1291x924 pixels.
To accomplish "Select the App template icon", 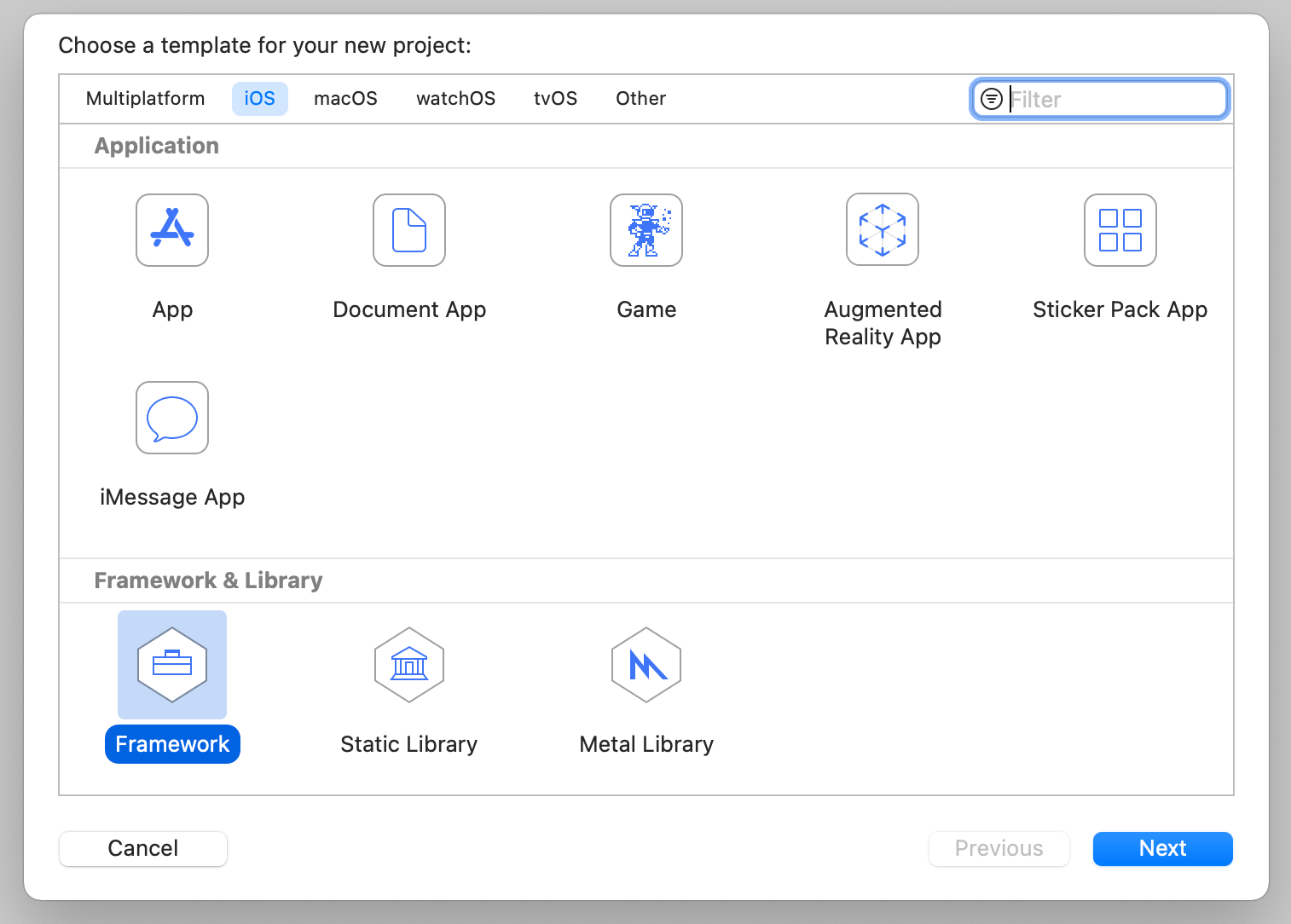I will click(x=172, y=230).
